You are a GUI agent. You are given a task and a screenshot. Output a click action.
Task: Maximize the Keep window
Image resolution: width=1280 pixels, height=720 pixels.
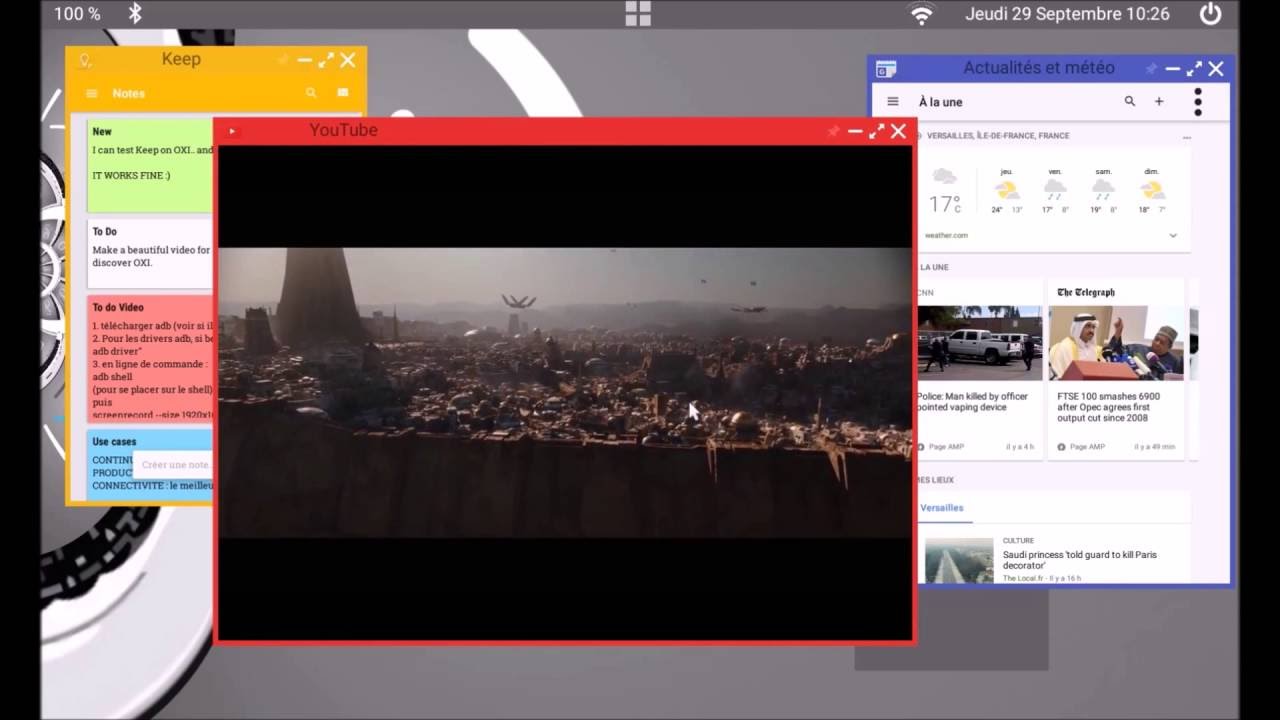click(x=326, y=61)
